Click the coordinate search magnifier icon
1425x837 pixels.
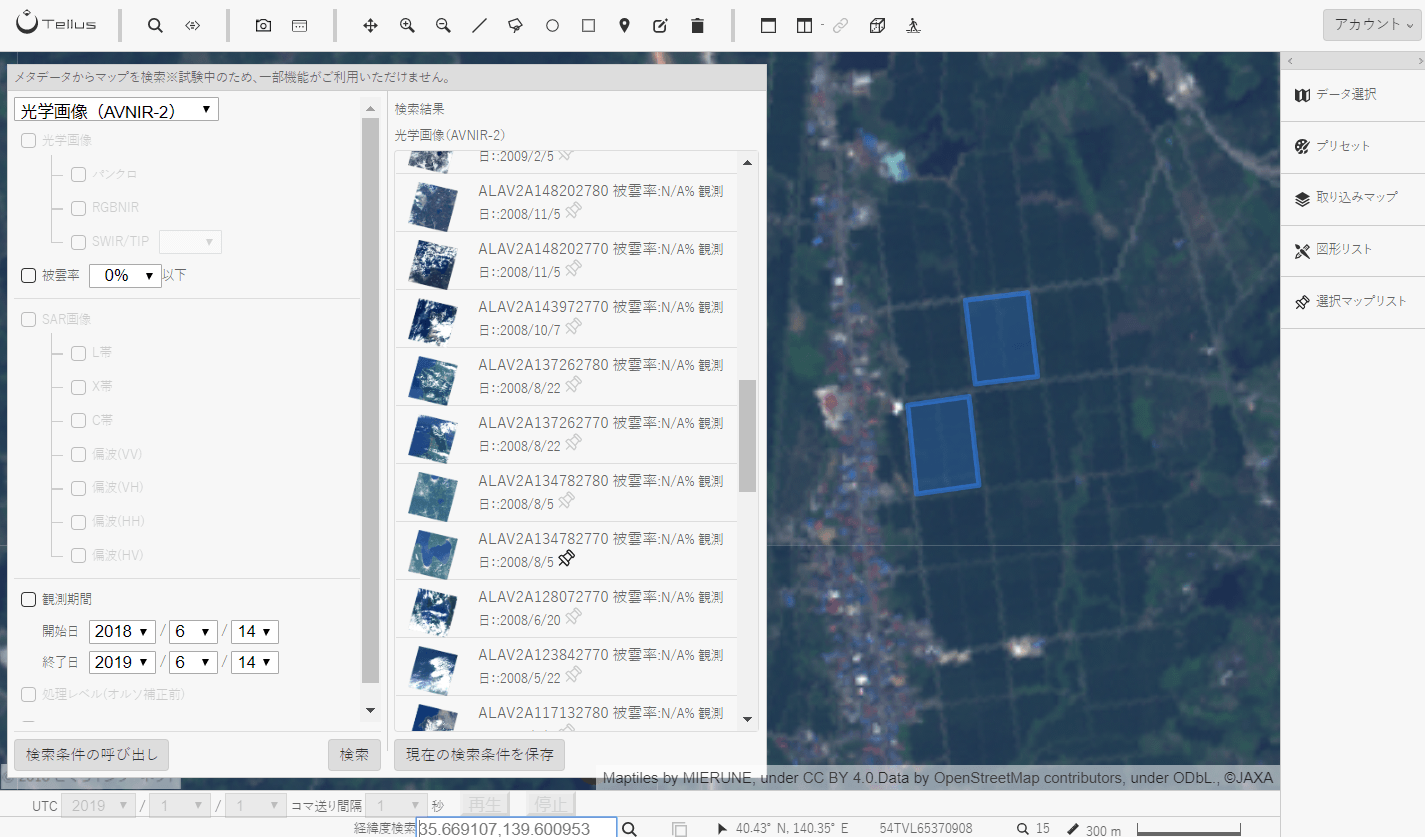pos(629,829)
